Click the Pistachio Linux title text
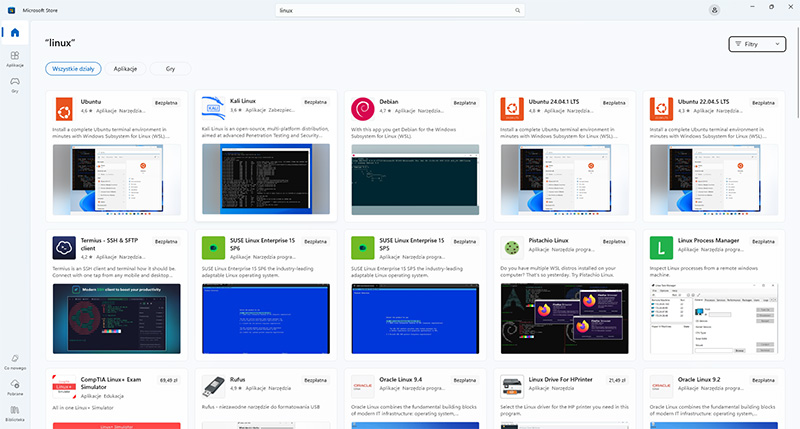Screen dimensions: 800x429 pos(548,240)
